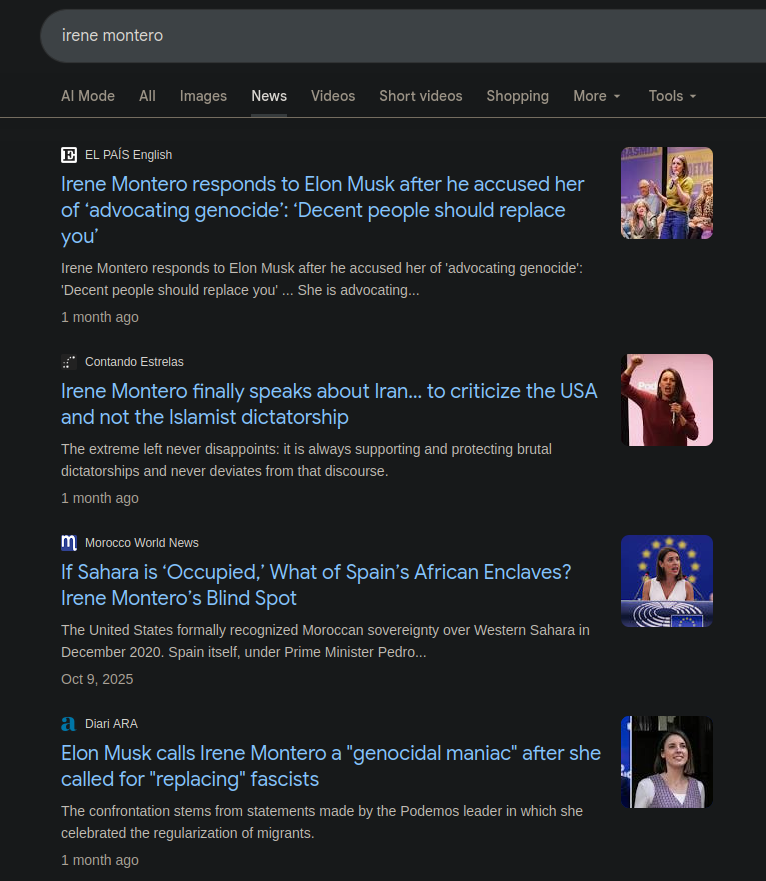
Task: Click the snippet starting "The extreme left never disappoints"
Action: coord(306,460)
